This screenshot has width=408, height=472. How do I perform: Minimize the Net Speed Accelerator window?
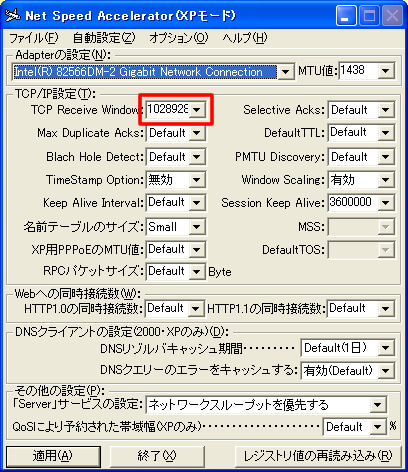346,16
